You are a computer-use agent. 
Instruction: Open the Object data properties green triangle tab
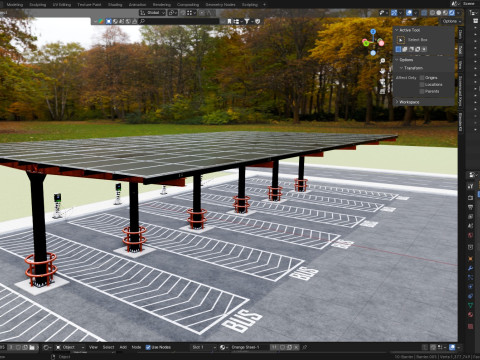[470, 305]
